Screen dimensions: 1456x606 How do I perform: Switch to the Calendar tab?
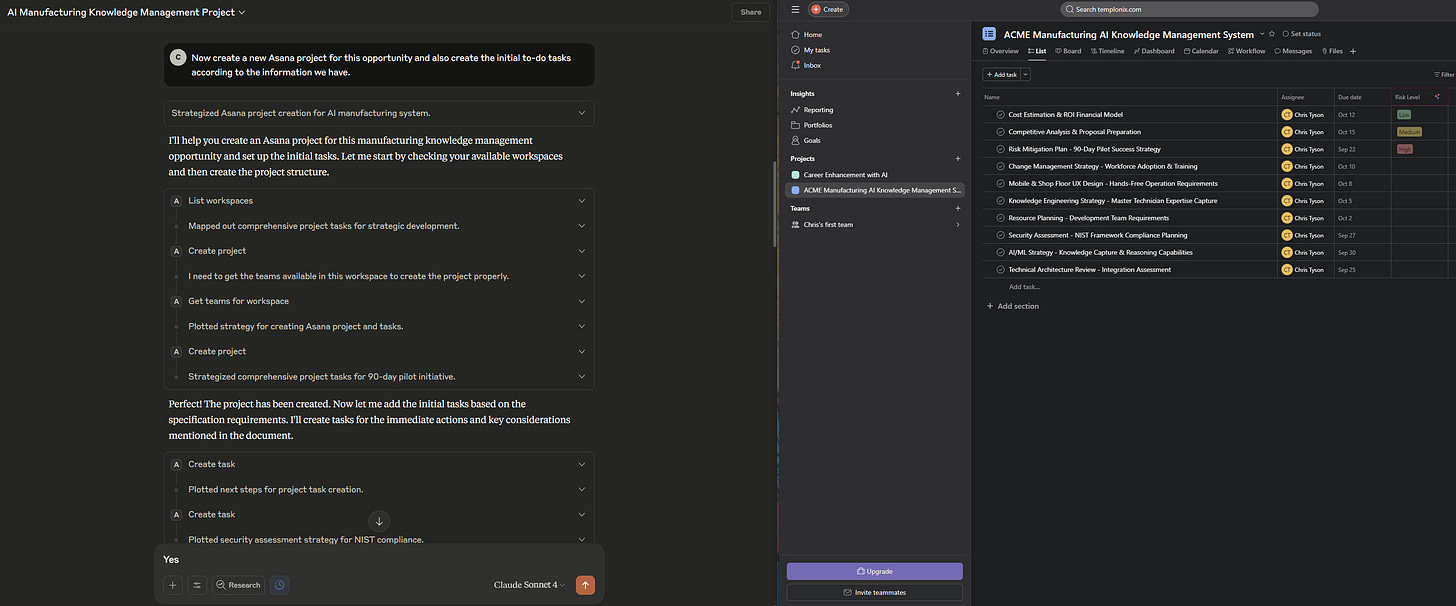tap(1201, 51)
